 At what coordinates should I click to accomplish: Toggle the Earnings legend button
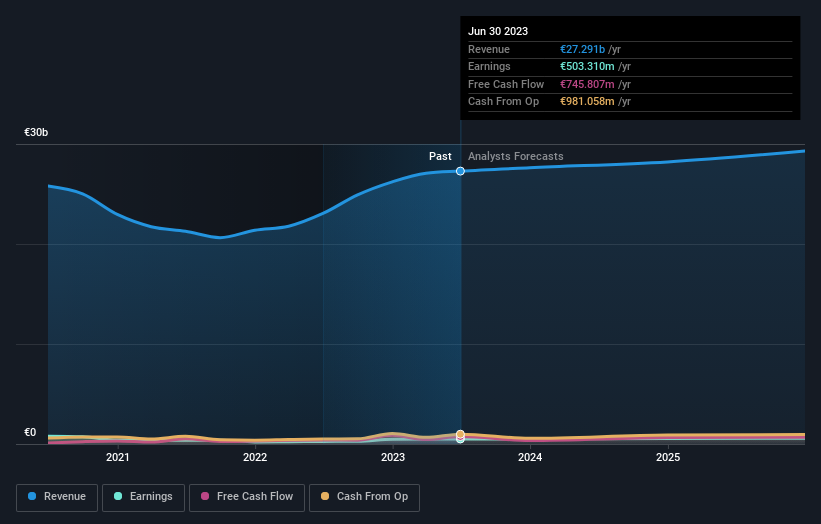tap(143, 497)
